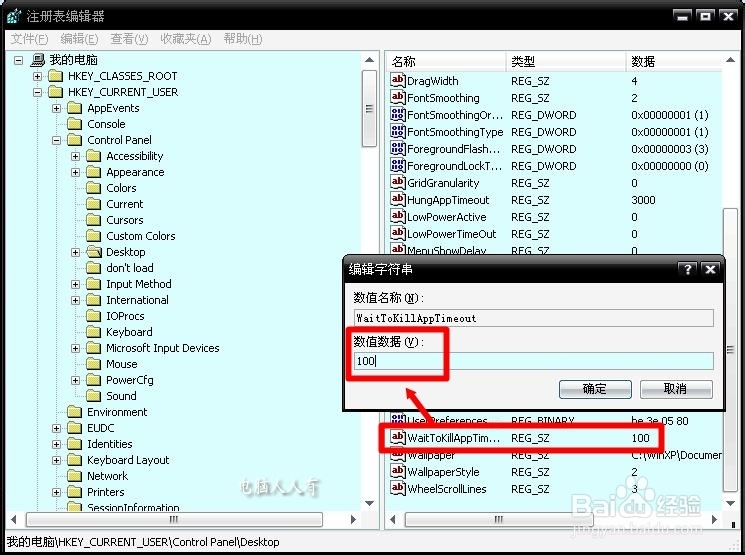Select the Cursors folder icon

click(94, 220)
